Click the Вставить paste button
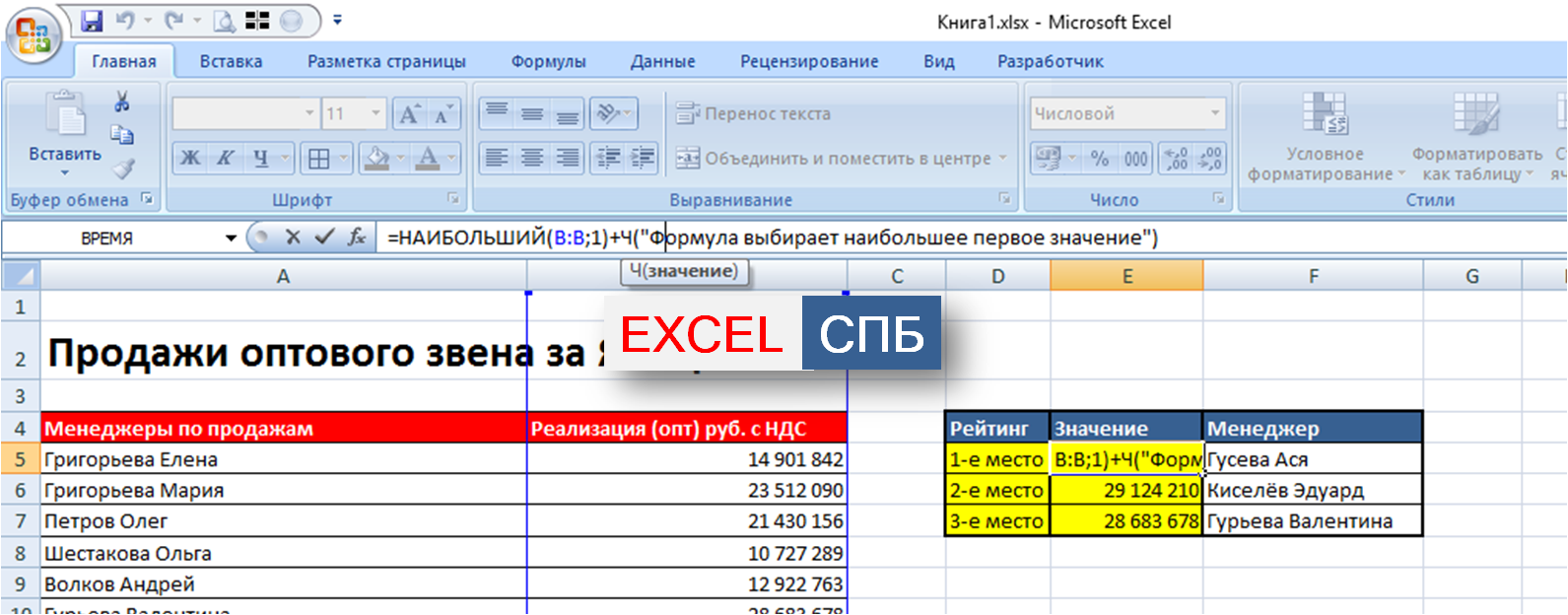This screenshot has width=1568, height=615. pyautogui.click(x=65, y=133)
